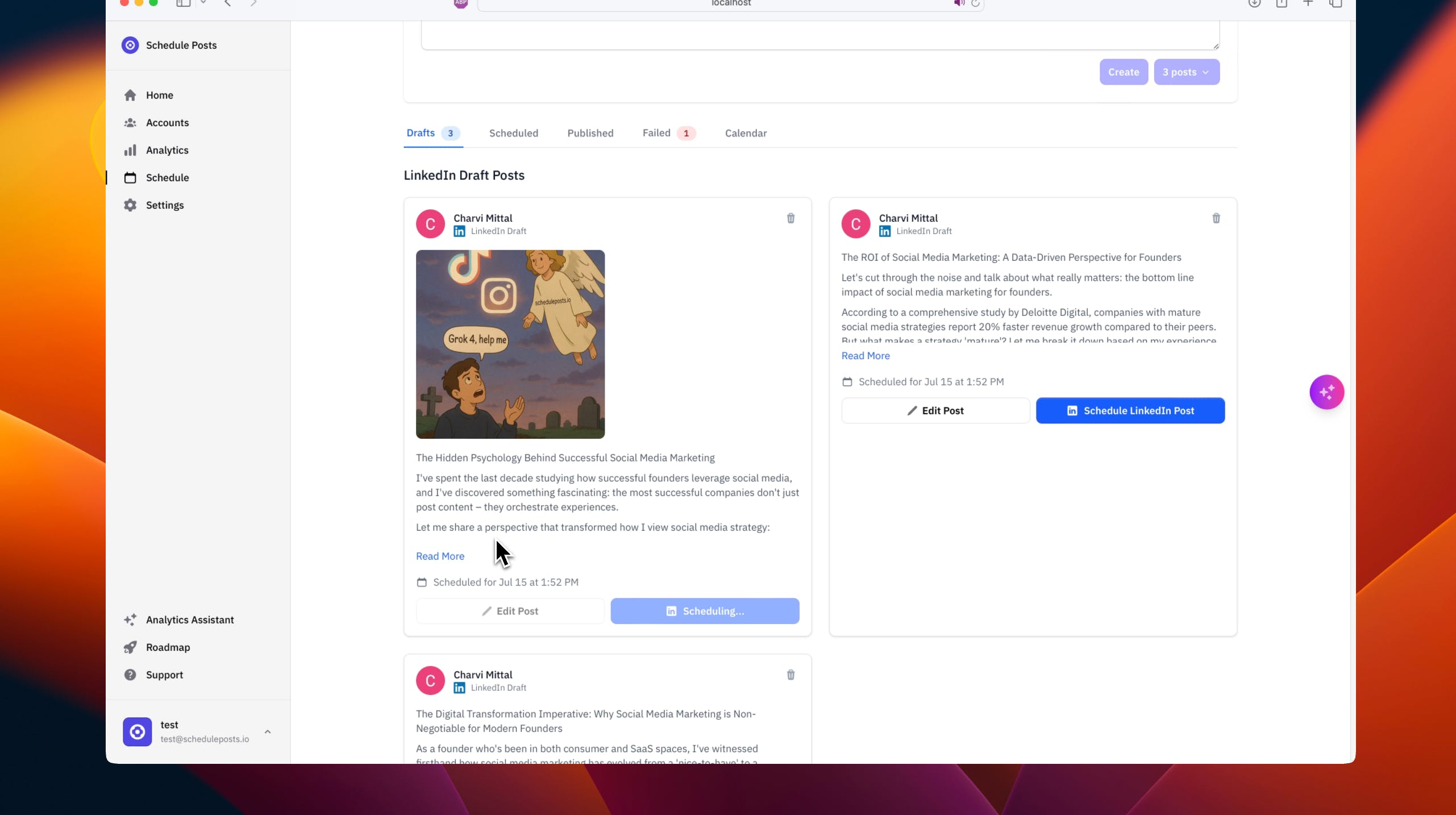The height and width of the screenshot is (815, 1456).
Task: Click the Accounts people icon
Action: [130, 122]
